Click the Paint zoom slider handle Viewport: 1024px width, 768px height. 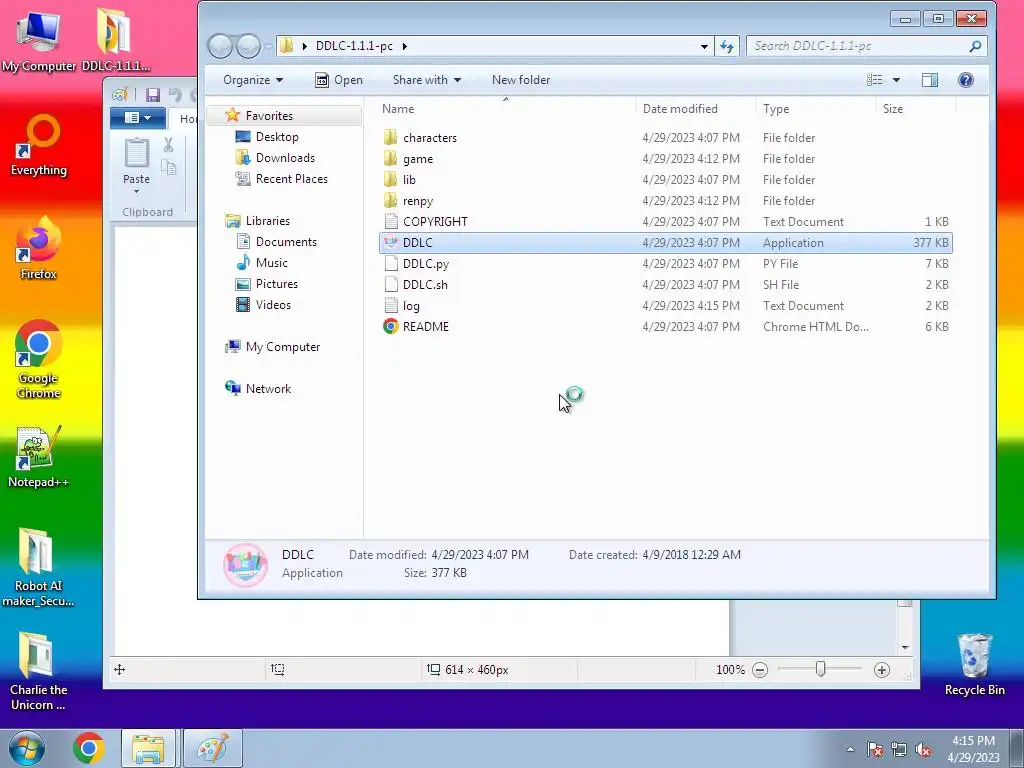pyautogui.click(x=821, y=669)
